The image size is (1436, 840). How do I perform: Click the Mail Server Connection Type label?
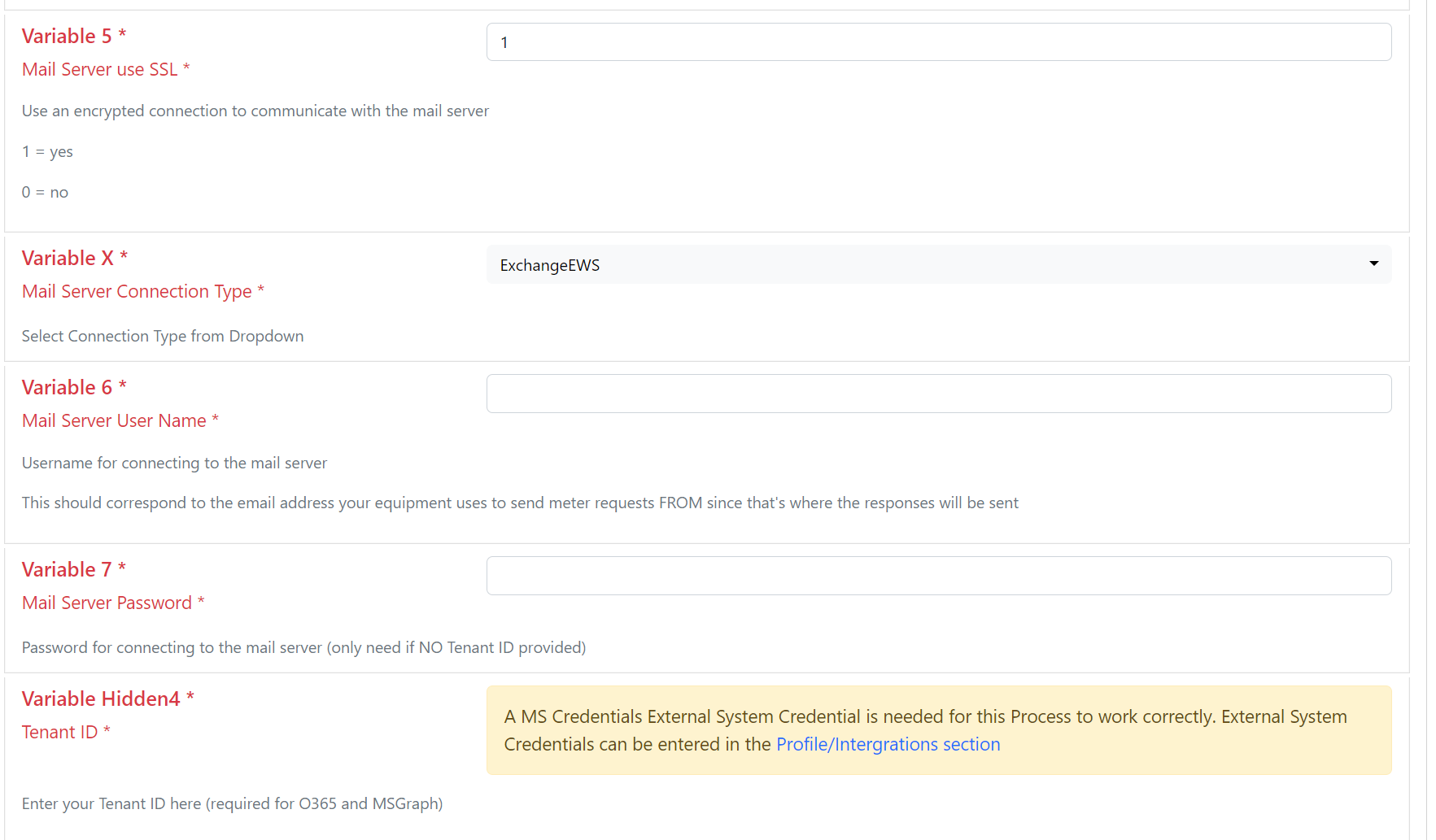click(x=143, y=291)
